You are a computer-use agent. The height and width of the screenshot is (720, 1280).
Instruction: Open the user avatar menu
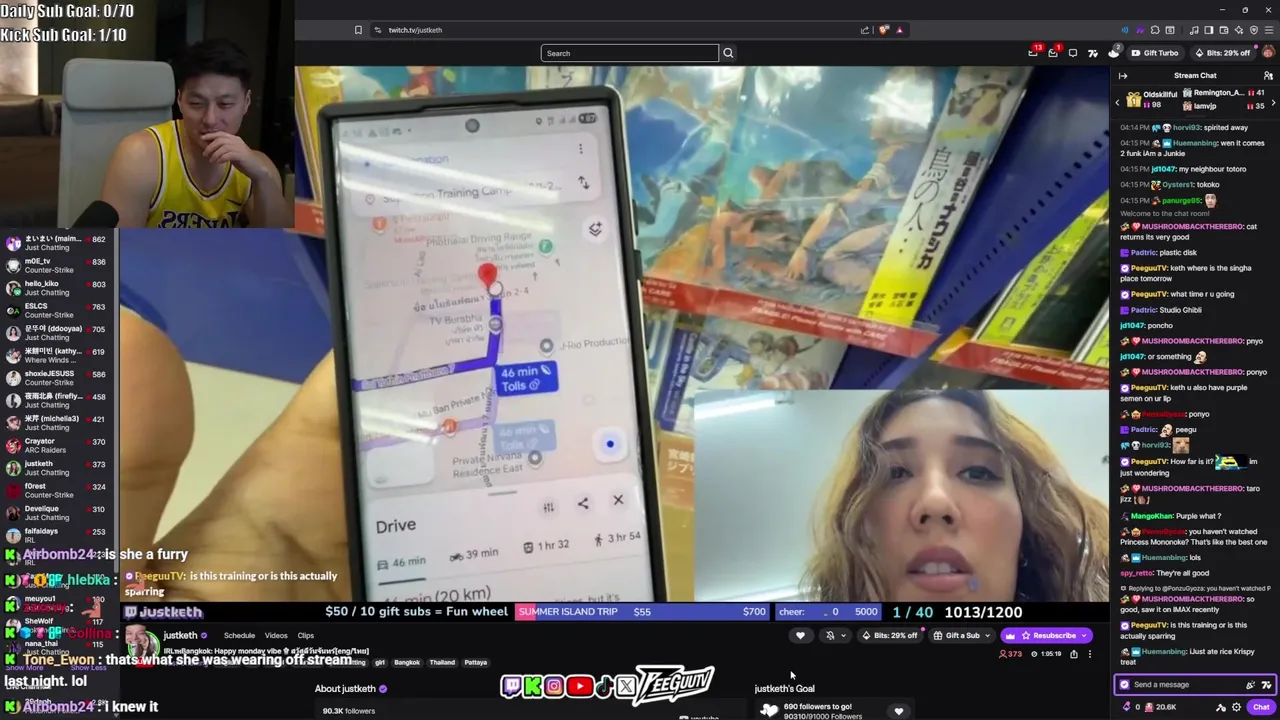pos(1268,53)
